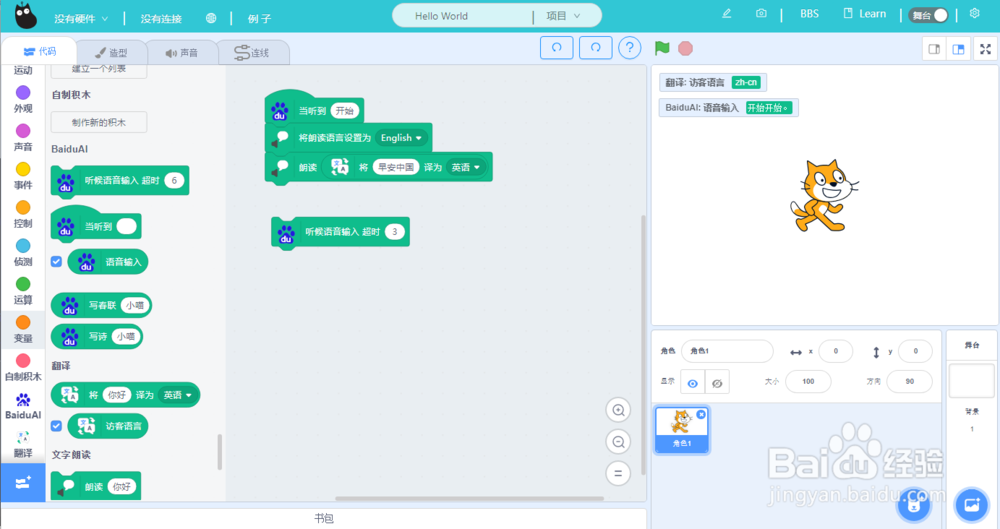
Task: Switch to the 造型 tab
Action: point(112,53)
